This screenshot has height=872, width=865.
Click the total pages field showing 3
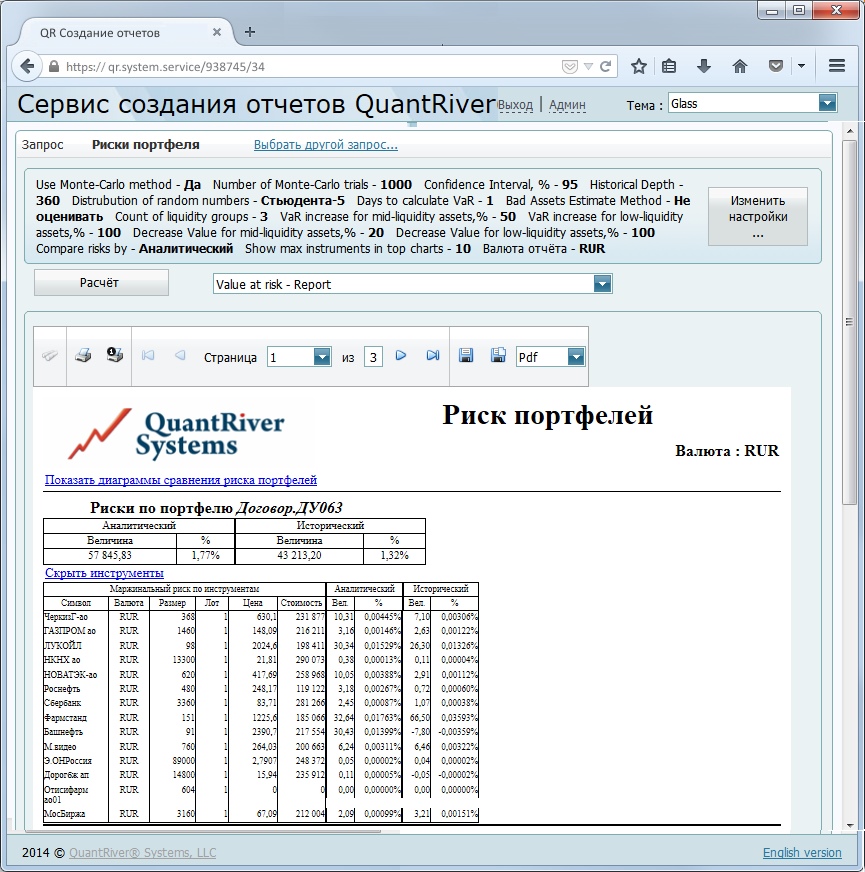(x=373, y=357)
